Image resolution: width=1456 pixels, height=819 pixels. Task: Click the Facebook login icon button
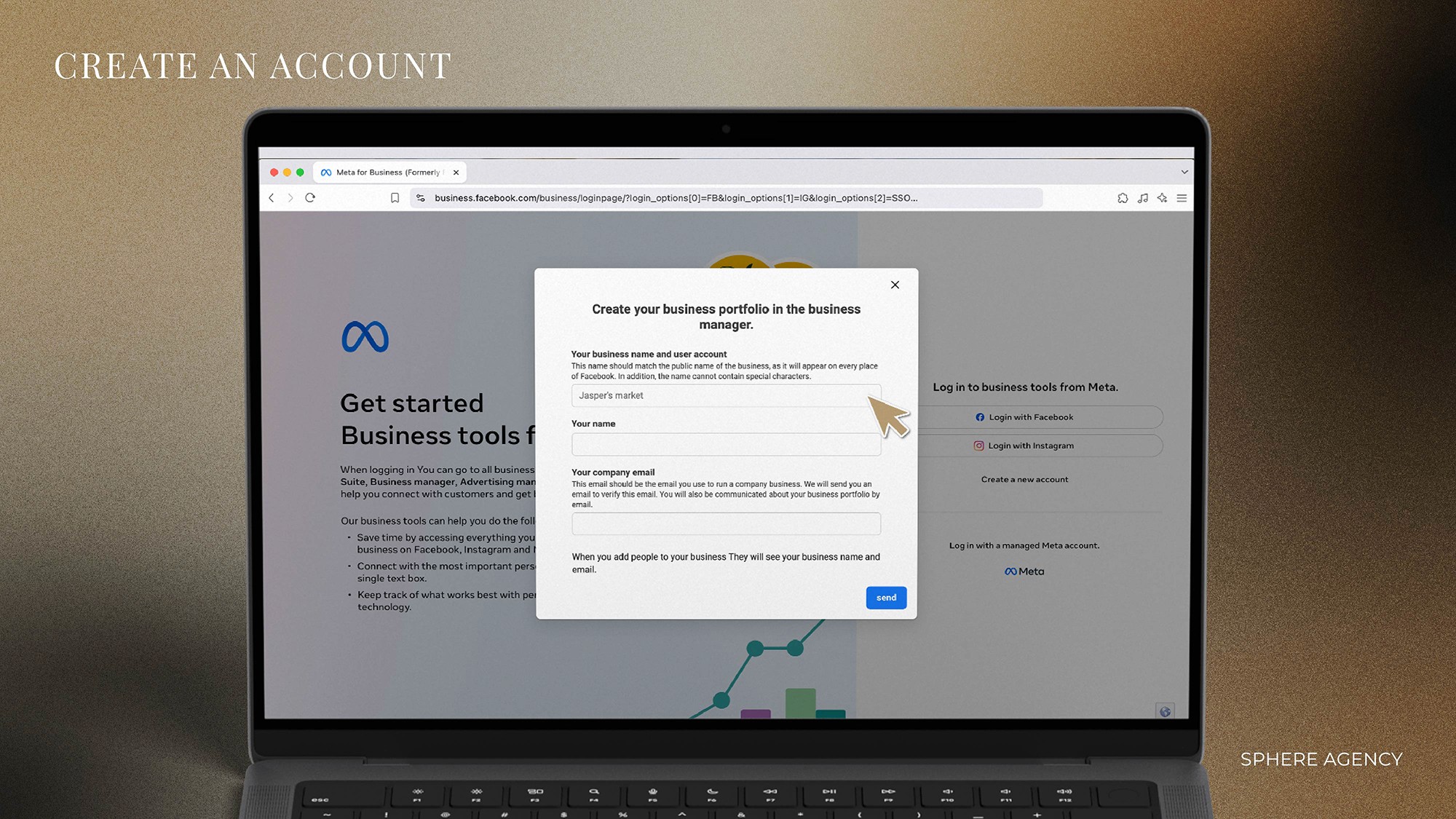[x=980, y=417]
